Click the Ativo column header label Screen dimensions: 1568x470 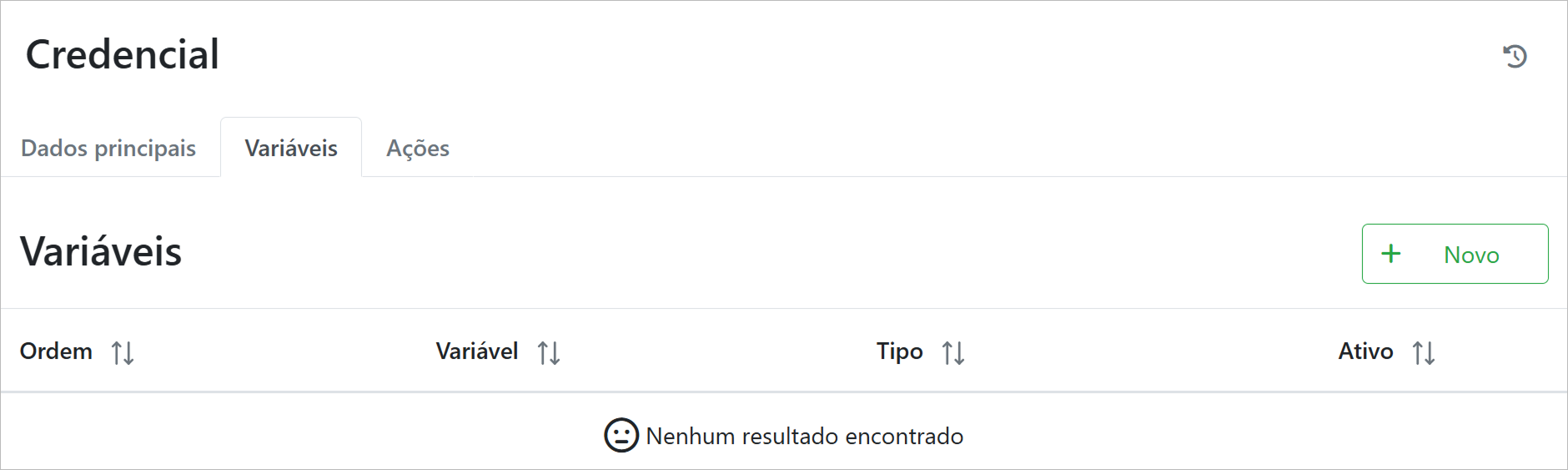pos(1365,351)
